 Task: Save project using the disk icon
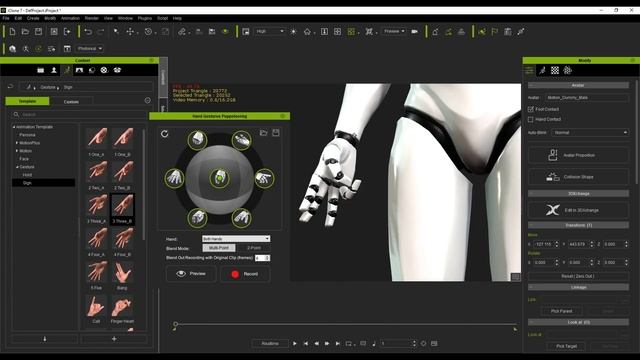coord(38,32)
